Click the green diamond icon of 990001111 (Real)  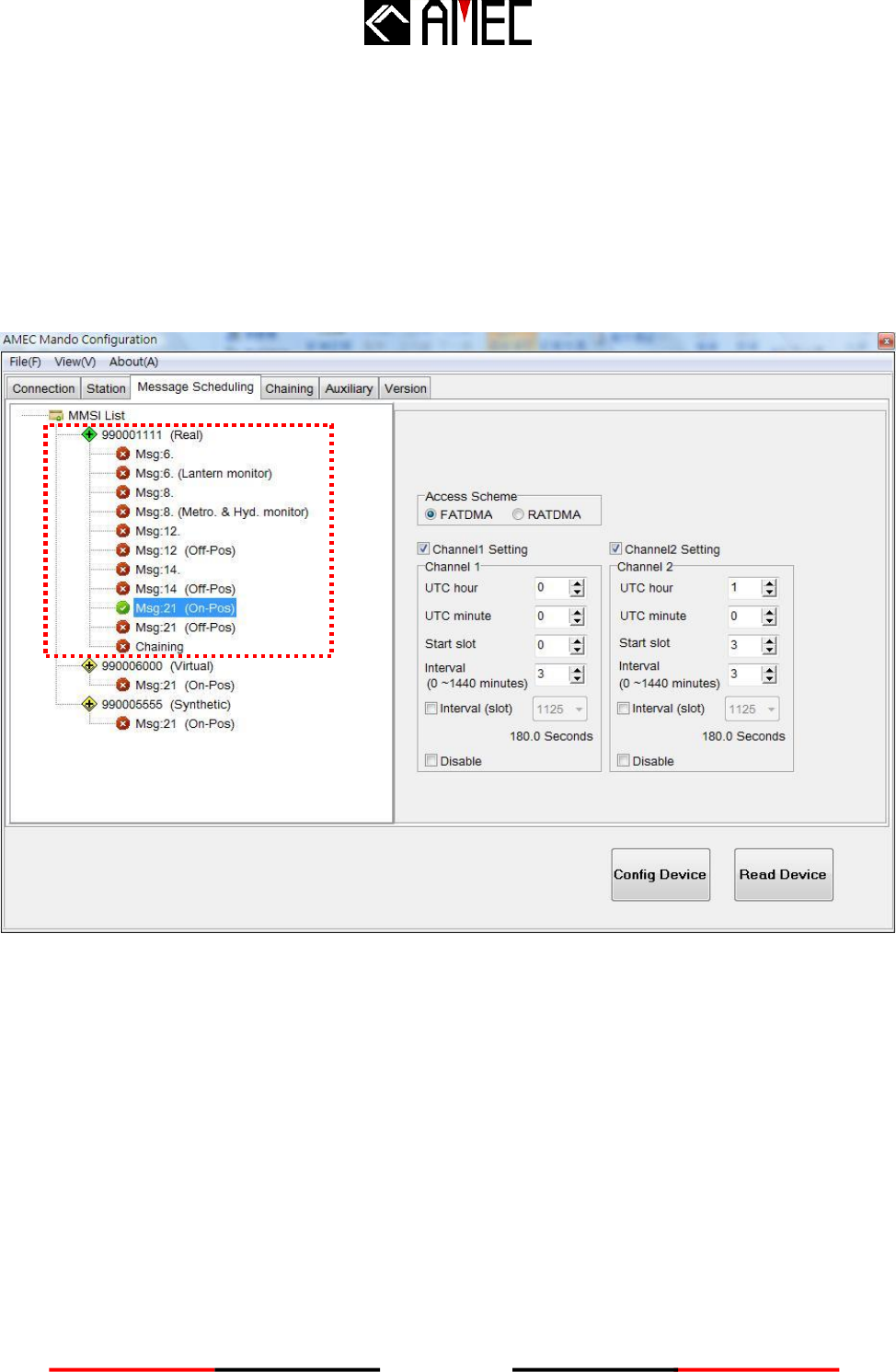[89, 434]
